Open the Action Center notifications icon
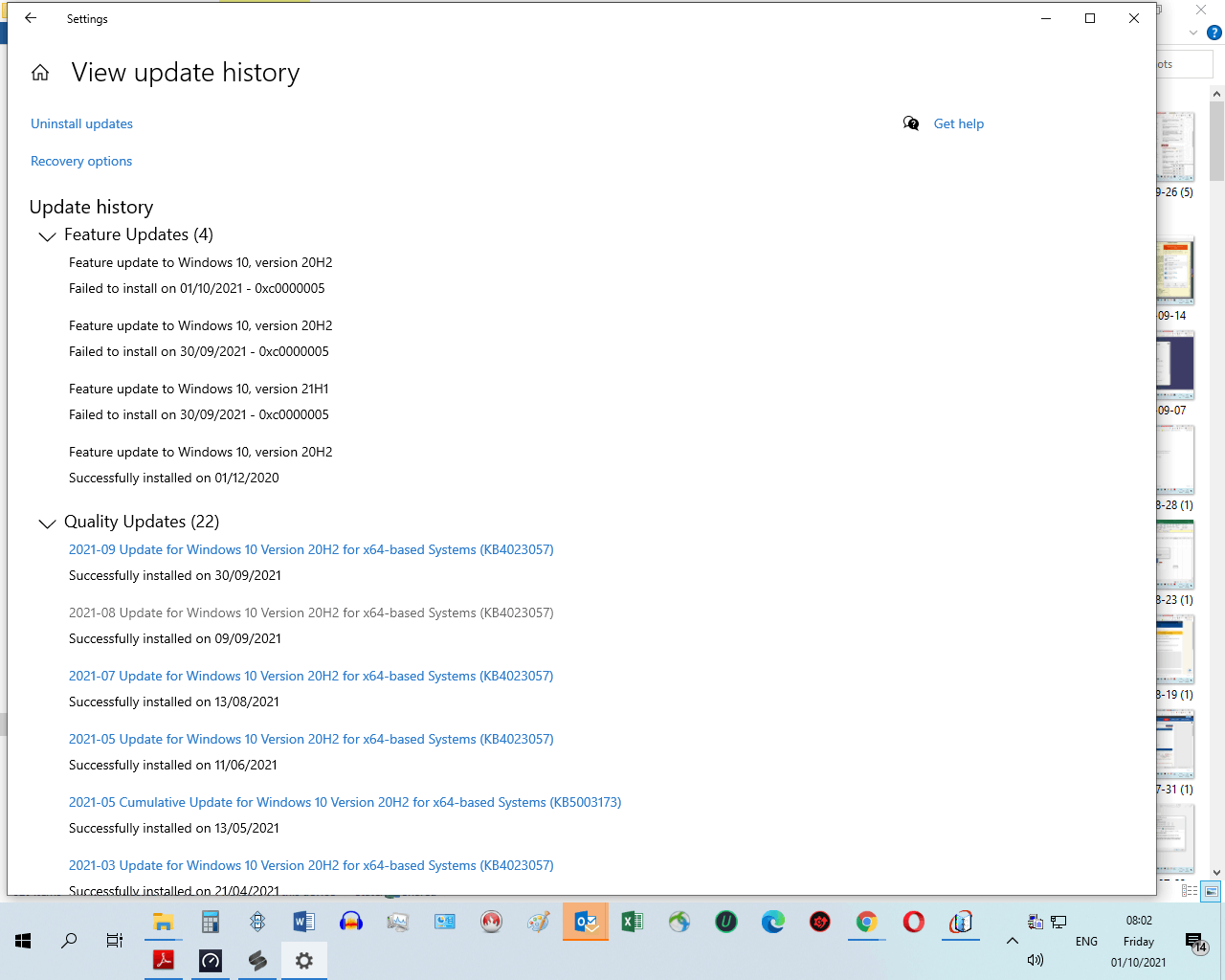Image resolution: width=1225 pixels, height=980 pixels. point(1195,943)
